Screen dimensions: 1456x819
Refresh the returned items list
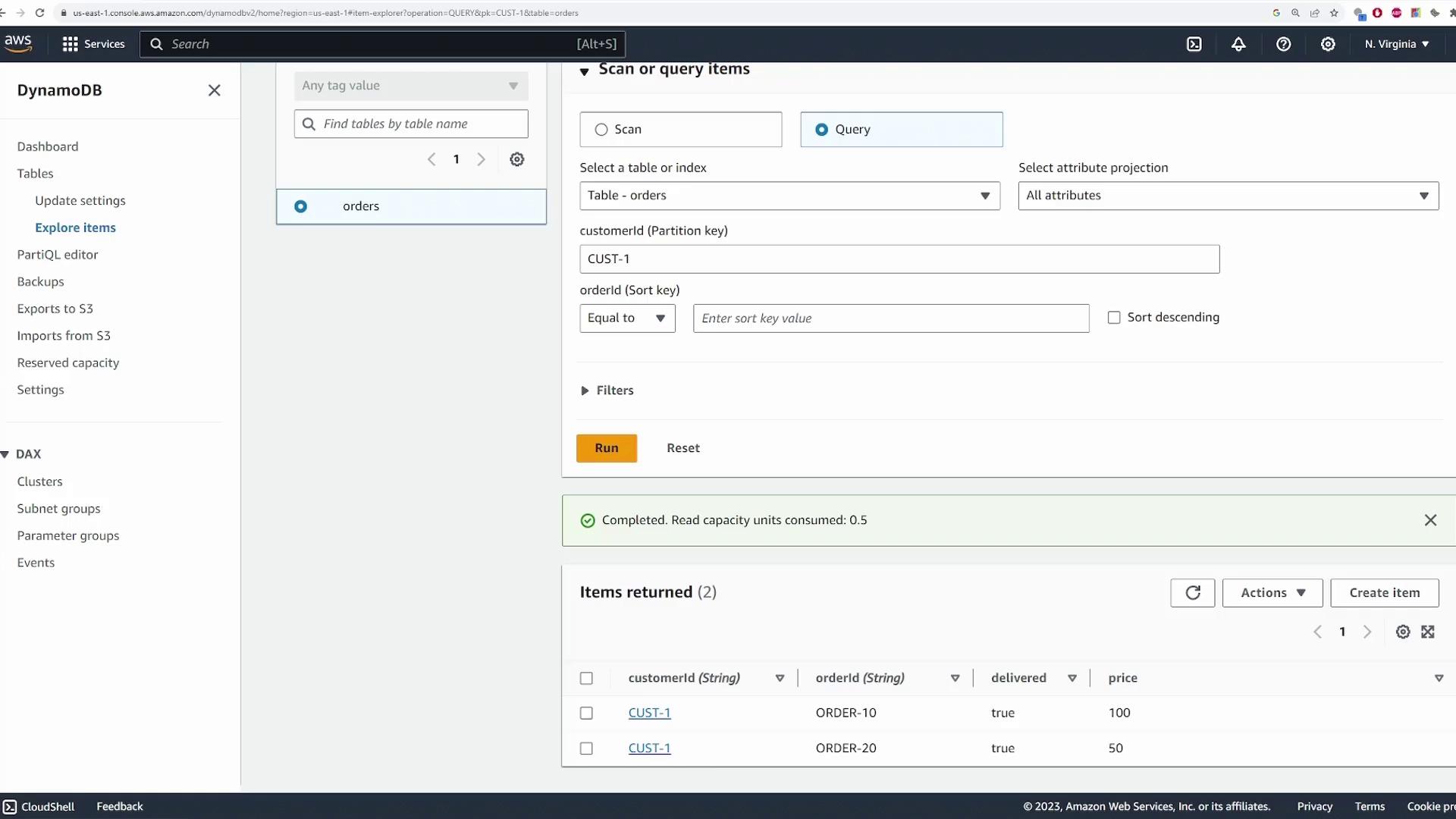[x=1192, y=593]
